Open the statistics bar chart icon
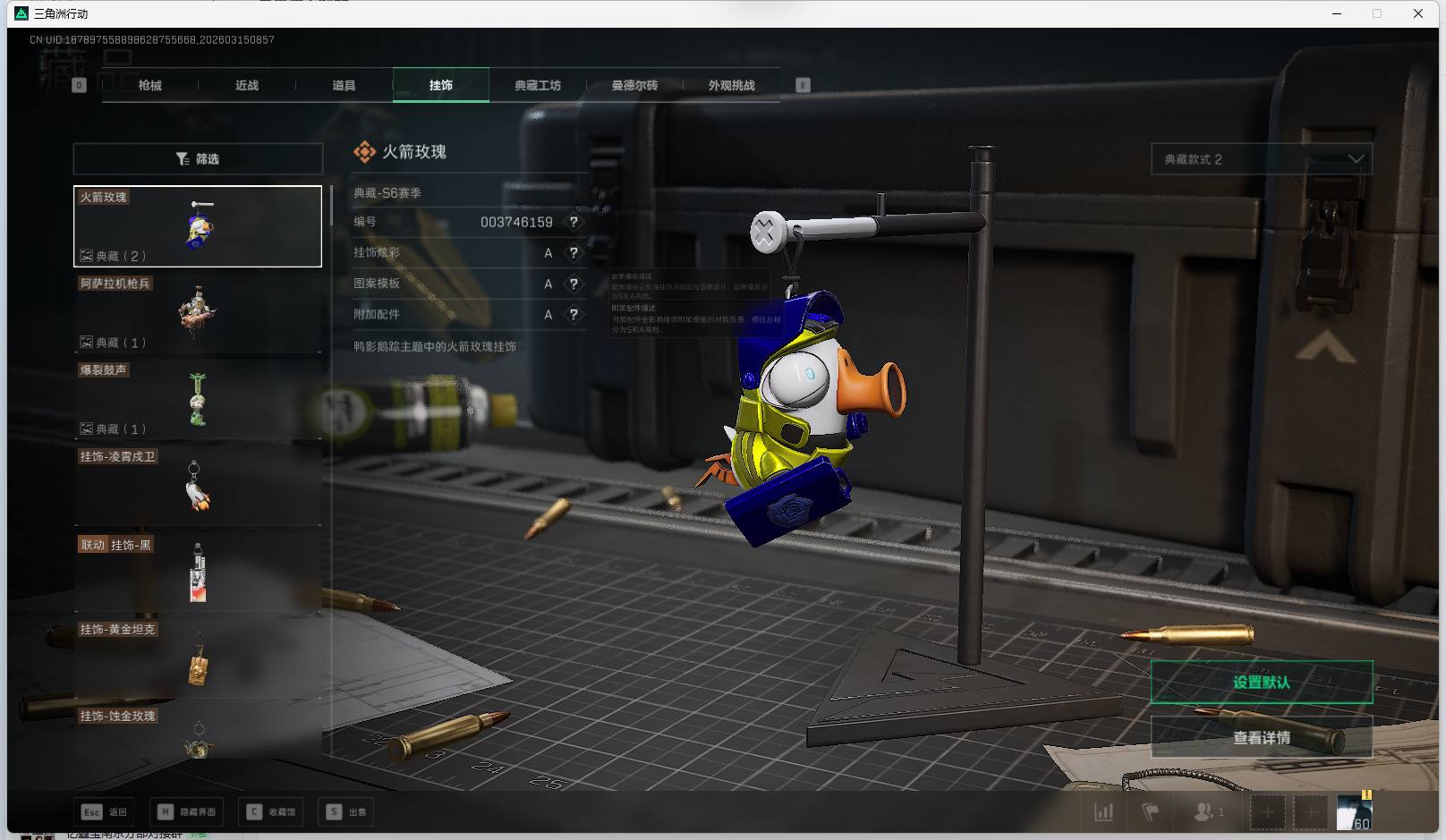 (x=1104, y=812)
